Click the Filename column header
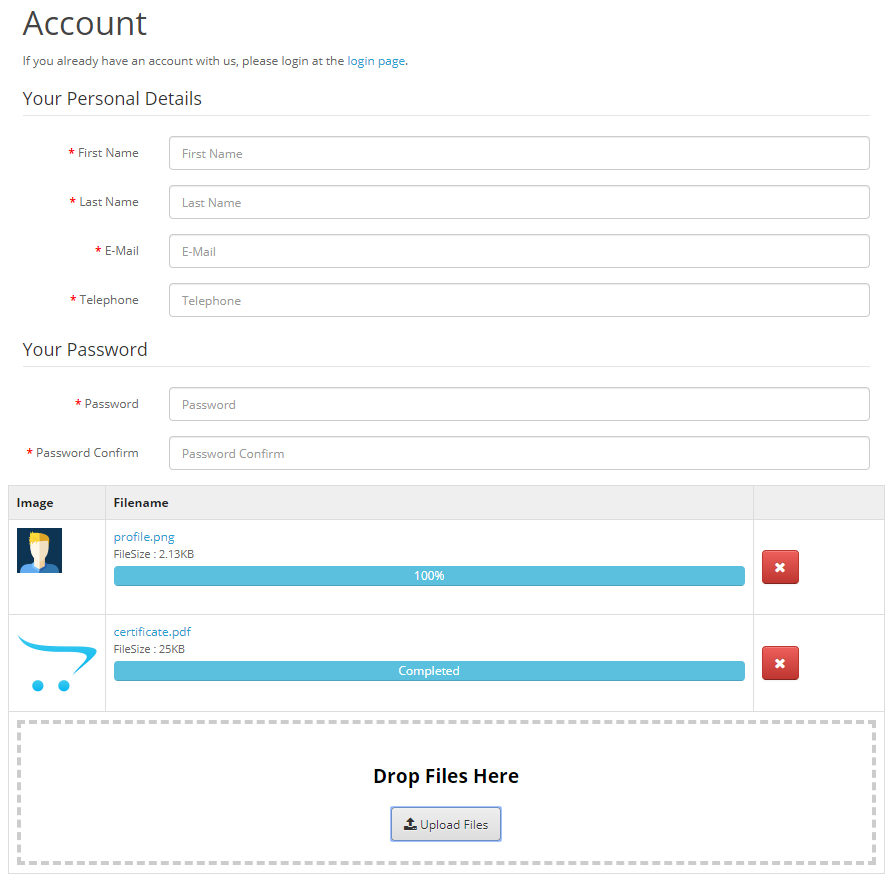895x886 pixels. click(140, 503)
